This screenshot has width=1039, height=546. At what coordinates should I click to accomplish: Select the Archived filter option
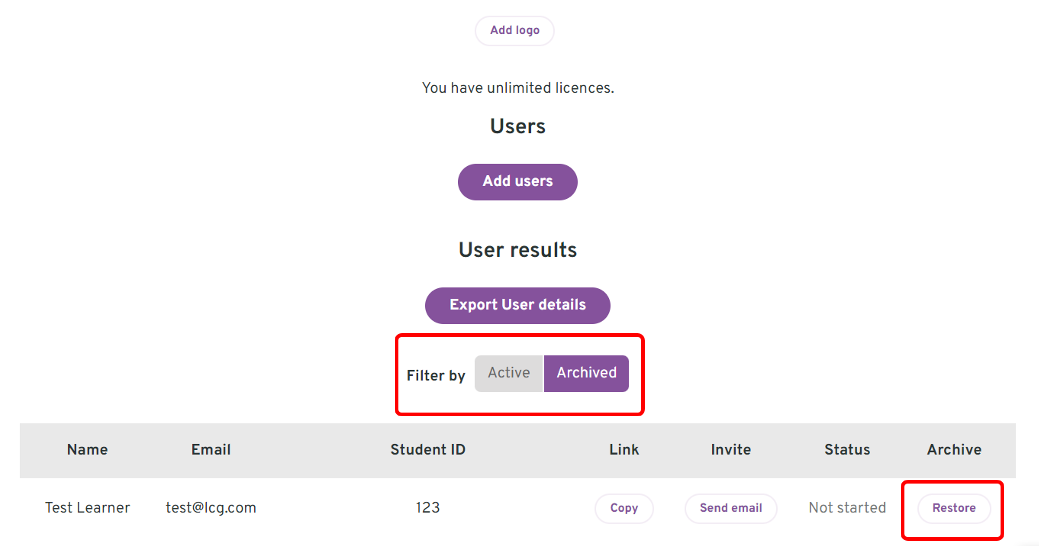[x=586, y=373]
